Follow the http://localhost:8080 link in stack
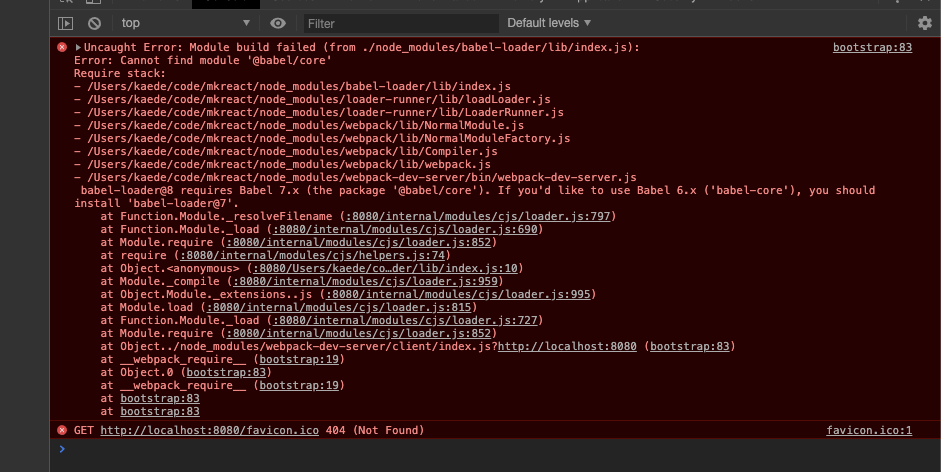 [x=567, y=346]
